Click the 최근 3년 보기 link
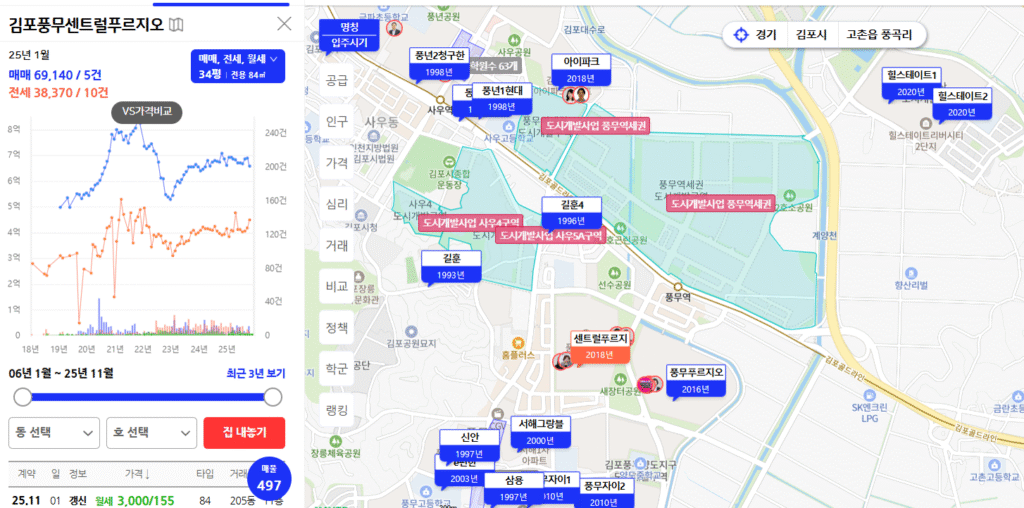1024x508 pixels. pos(254,373)
